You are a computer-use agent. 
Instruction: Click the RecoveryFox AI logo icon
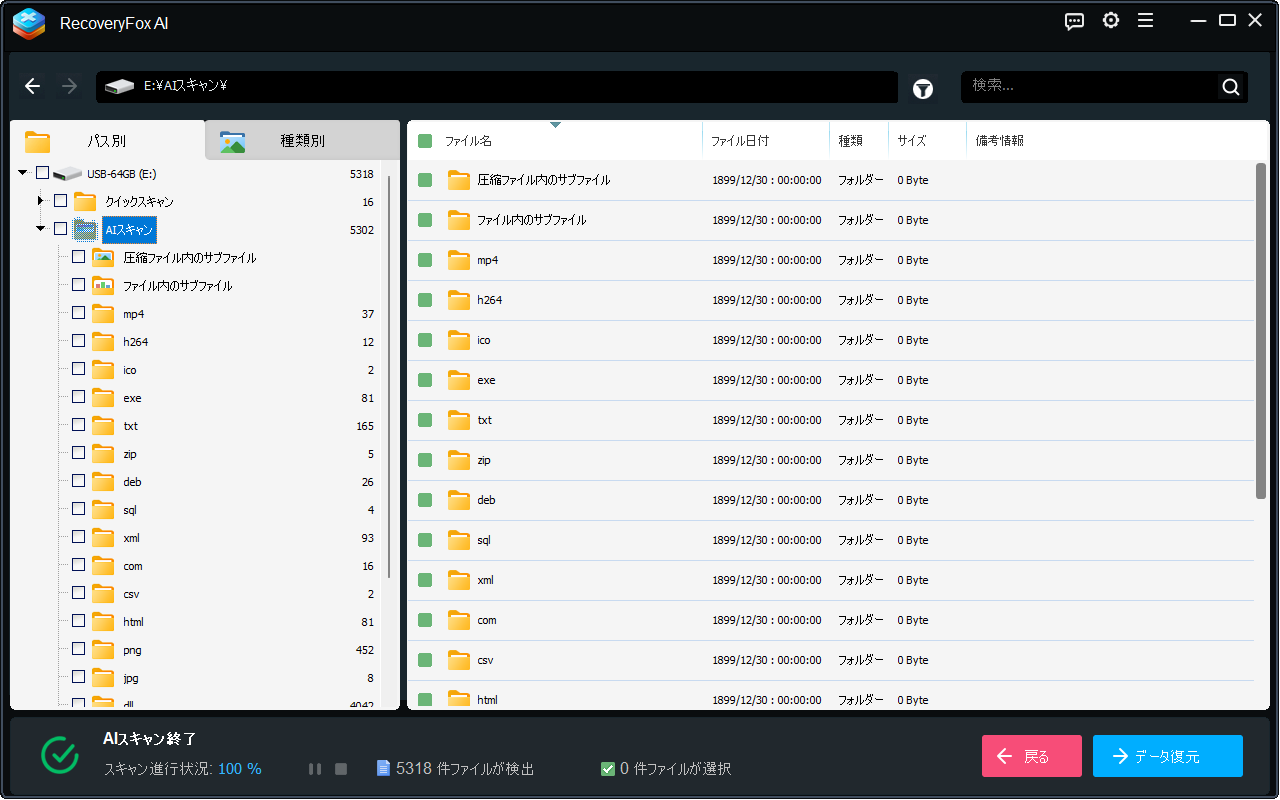(29, 23)
